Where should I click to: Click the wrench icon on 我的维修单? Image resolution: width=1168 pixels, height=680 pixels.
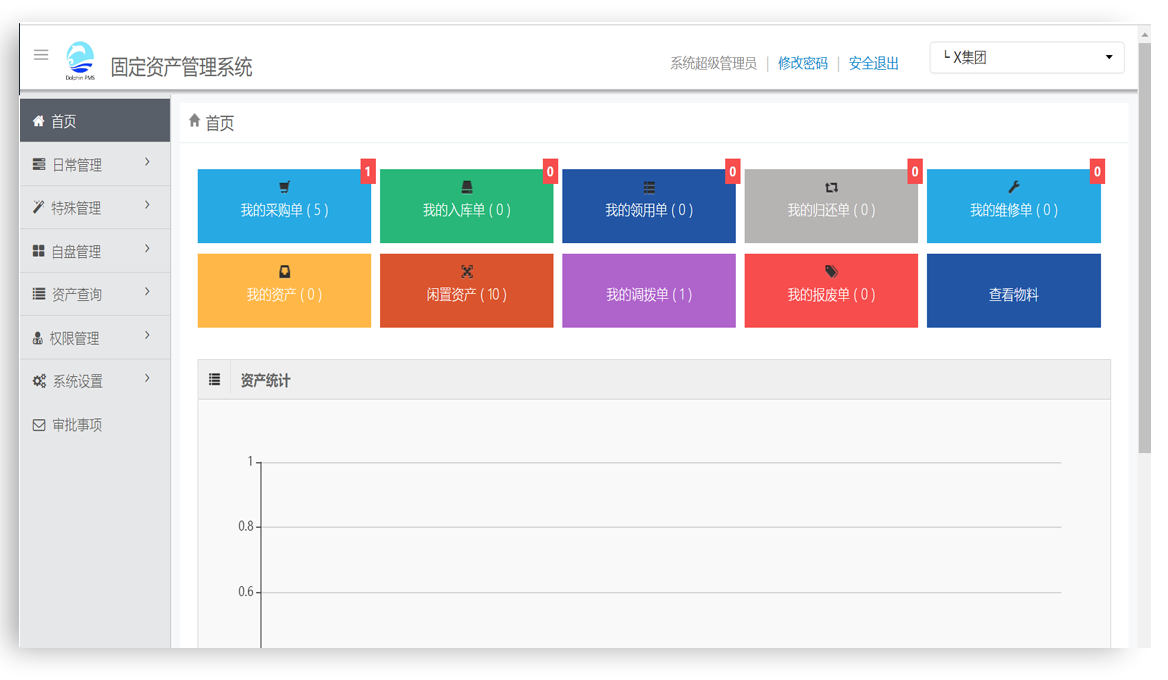(1013, 187)
